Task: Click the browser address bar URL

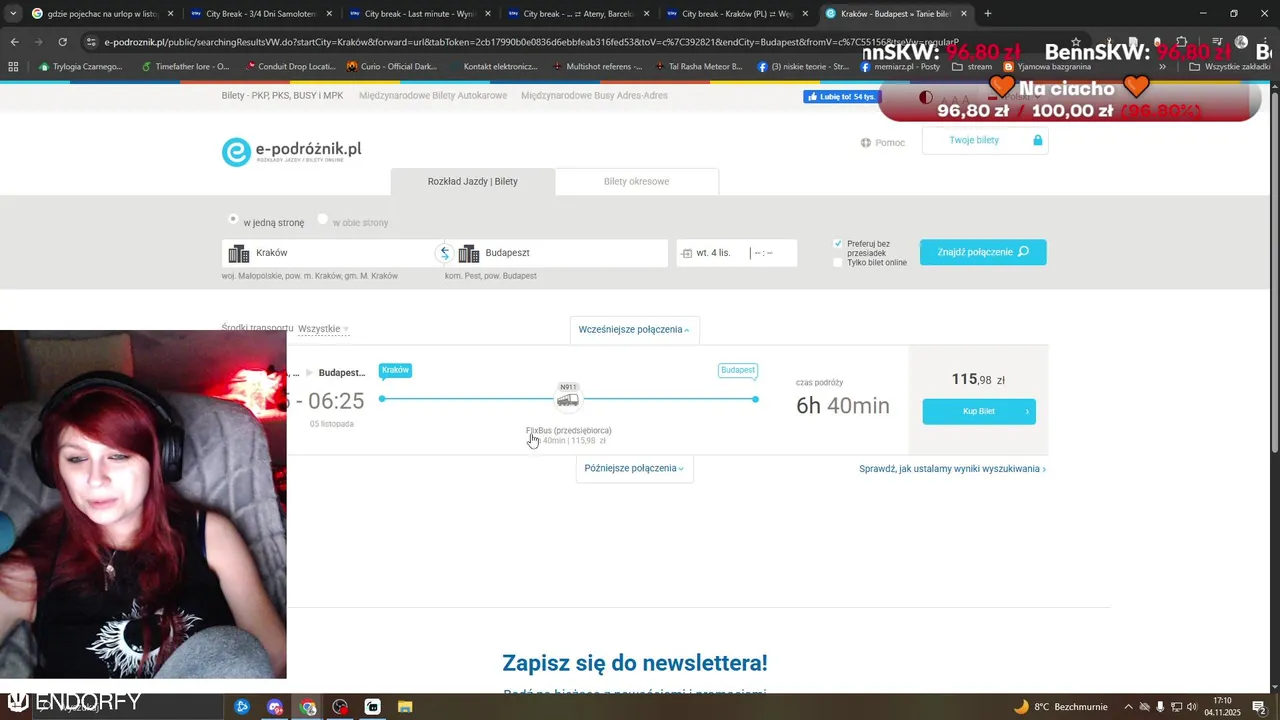Action: [x=530, y=42]
